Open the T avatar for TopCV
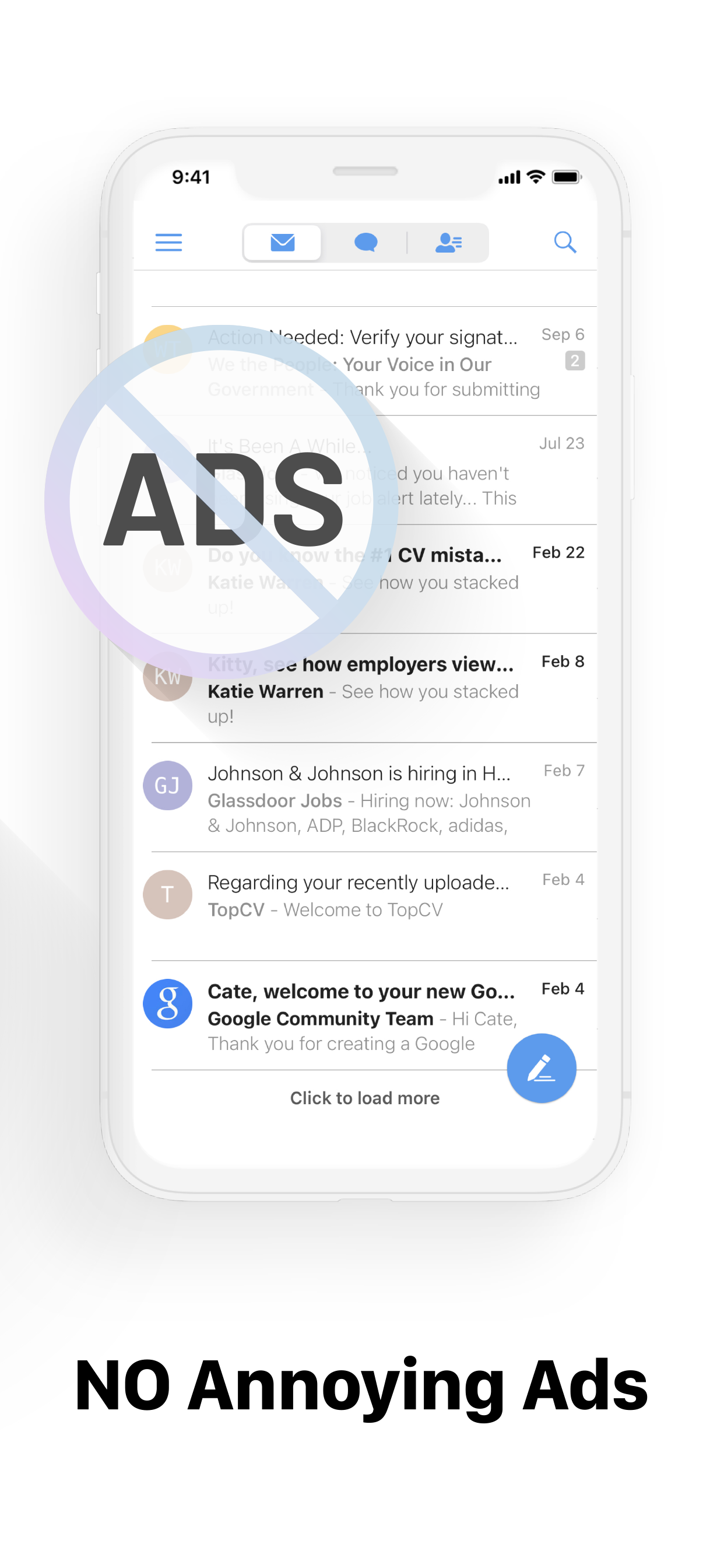The height and width of the screenshot is (1568, 724). click(x=167, y=894)
